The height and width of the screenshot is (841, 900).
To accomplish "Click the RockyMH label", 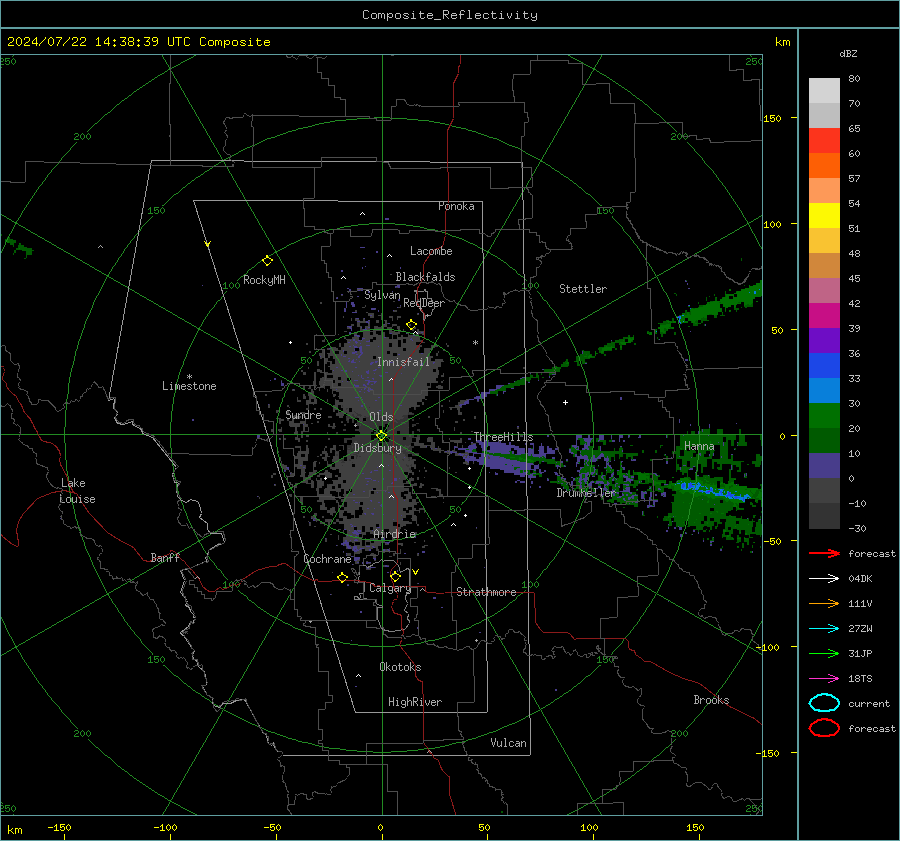I will coord(264,280).
